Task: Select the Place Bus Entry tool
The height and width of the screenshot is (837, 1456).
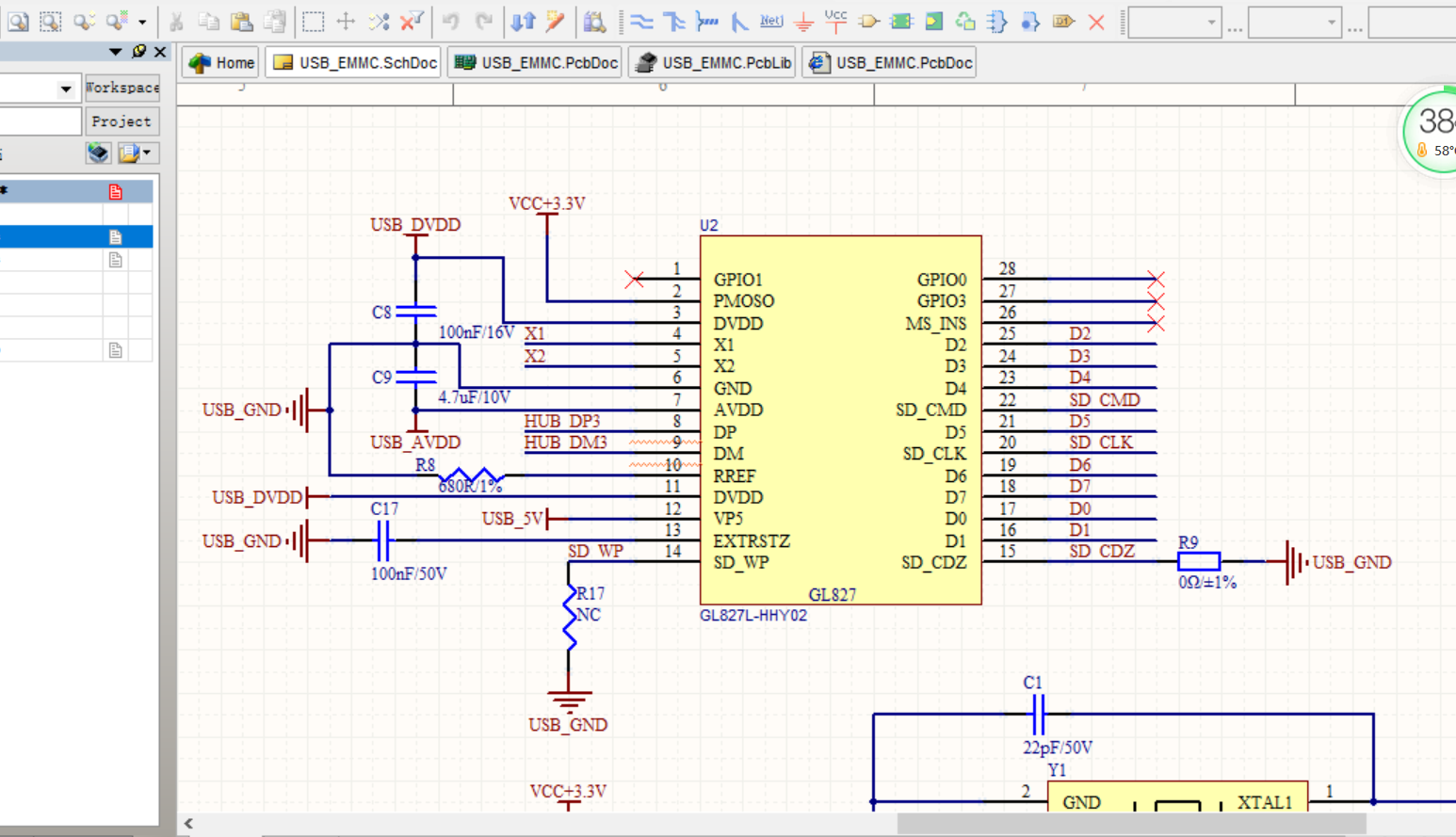Action: (x=739, y=21)
